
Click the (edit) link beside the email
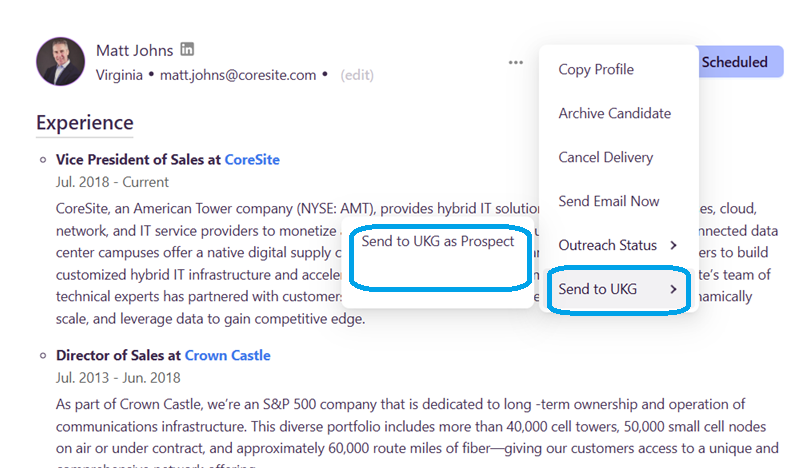click(x=357, y=75)
